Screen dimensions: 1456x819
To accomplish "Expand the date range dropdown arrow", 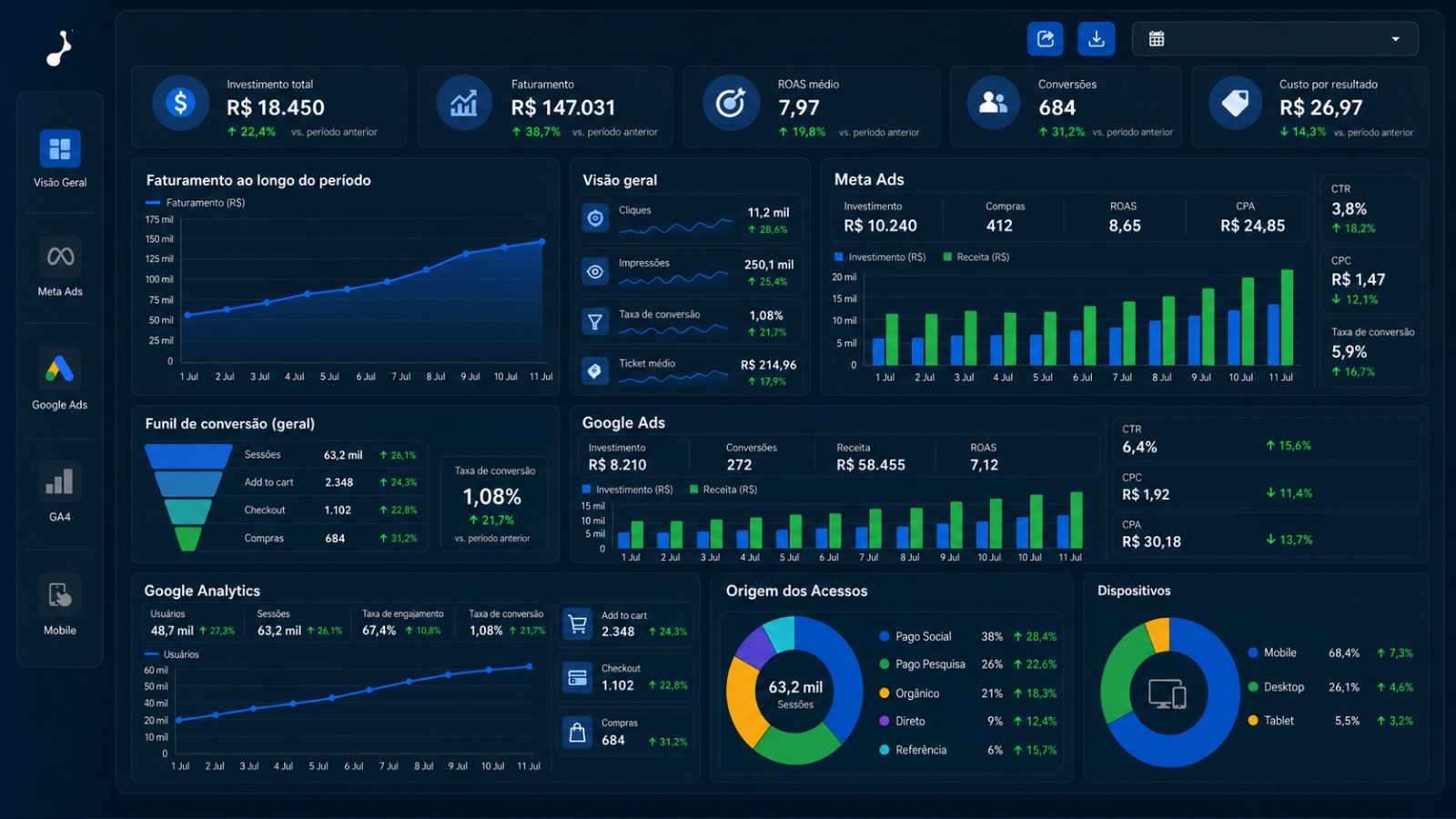I will coord(1395,39).
